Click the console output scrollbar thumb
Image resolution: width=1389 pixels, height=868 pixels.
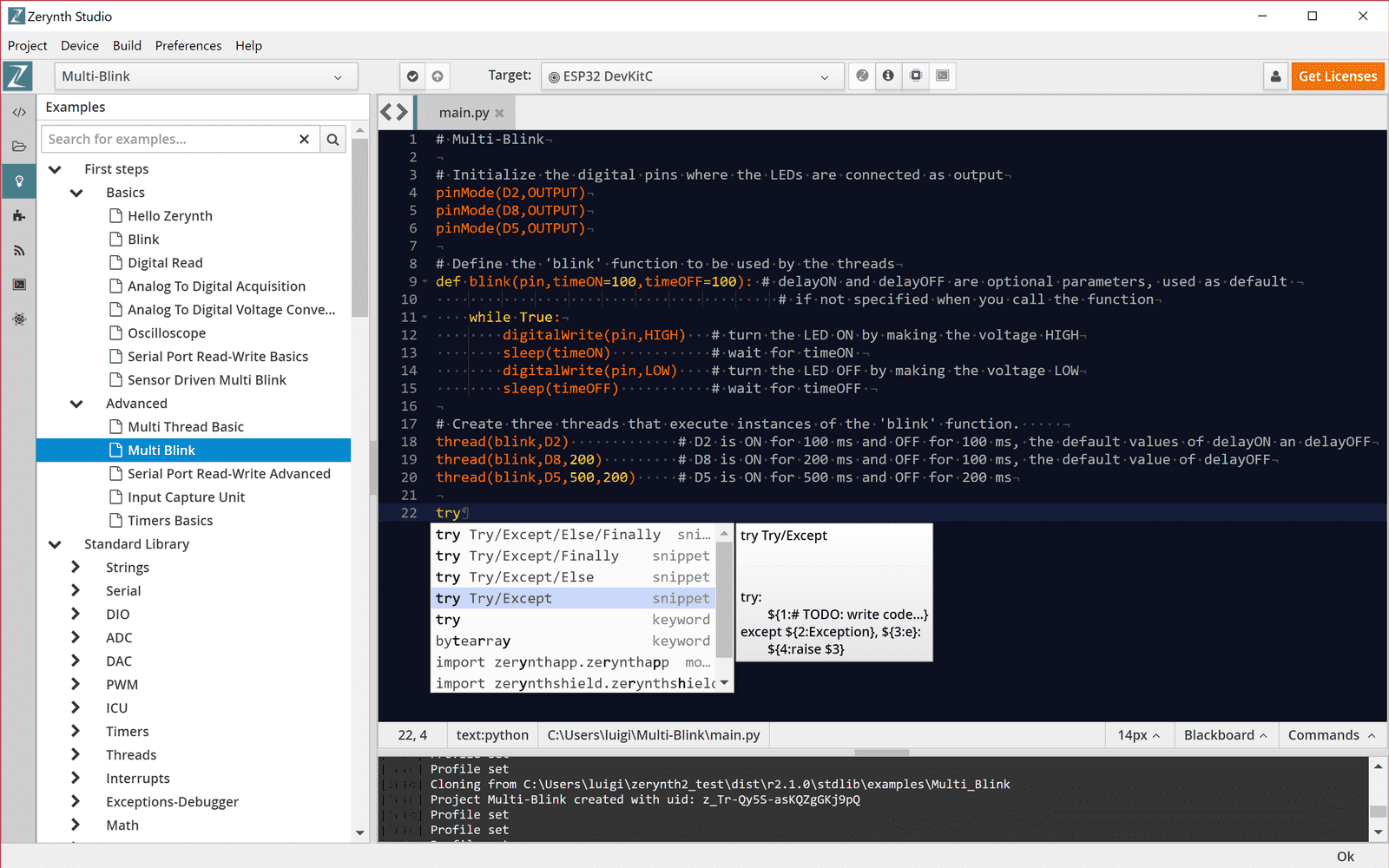coord(1378,812)
